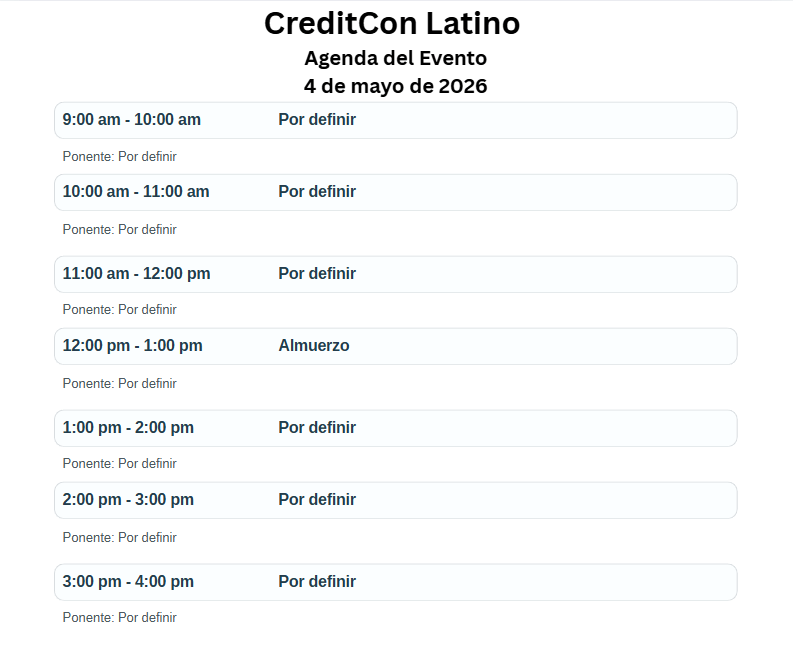Click the Ponente line below the Almuerzo session

tap(119, 384)
